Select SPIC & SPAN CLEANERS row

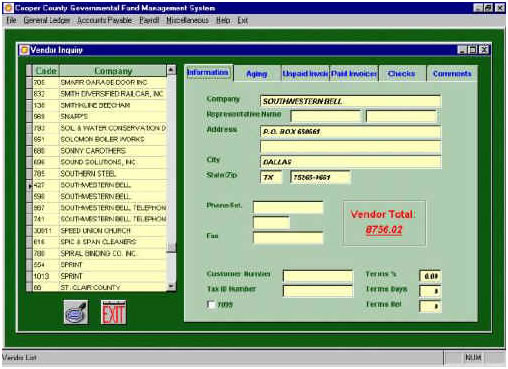point(99,242)
